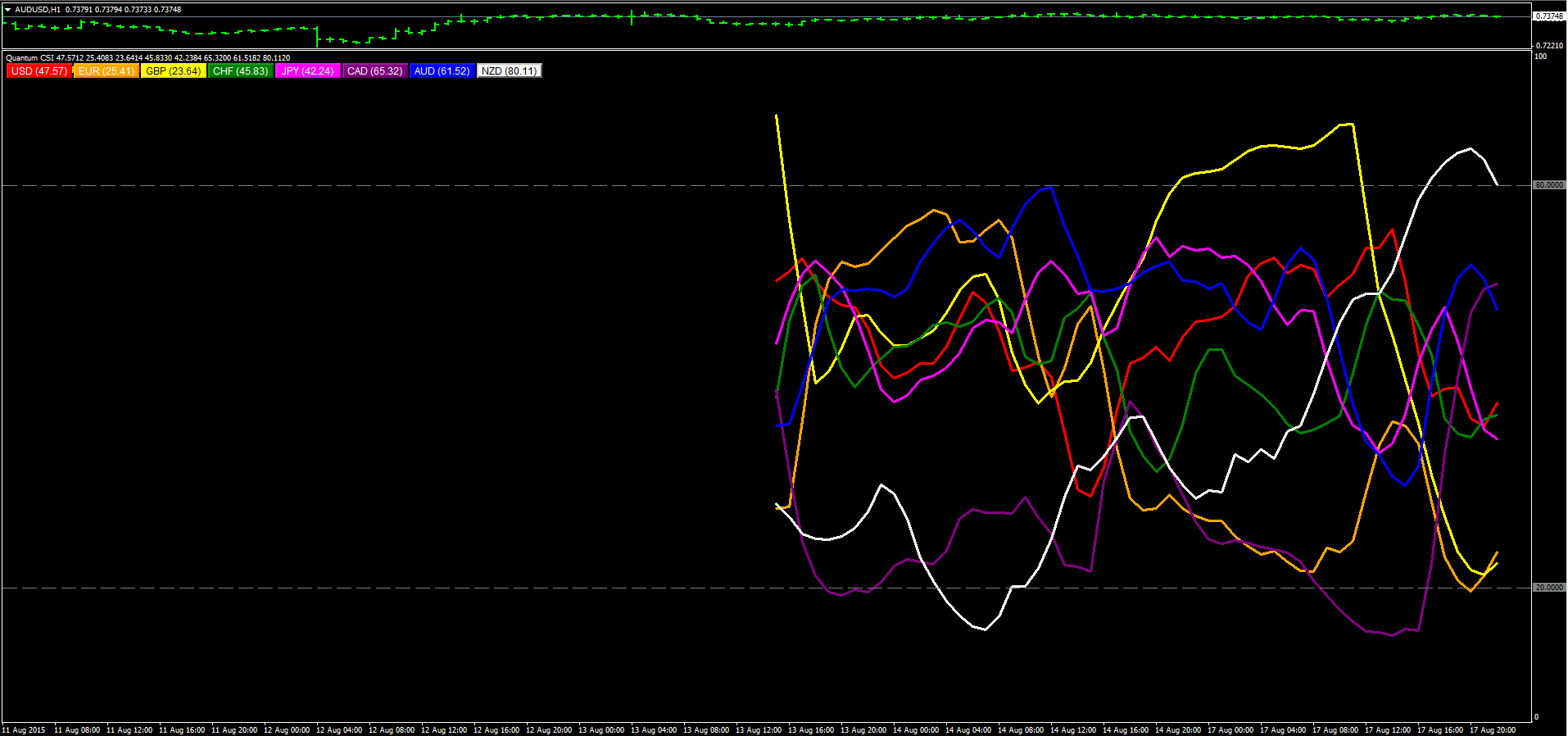
Task: Click the 17 Aug 20:00 time label
Action: (x=1493, y=730)
